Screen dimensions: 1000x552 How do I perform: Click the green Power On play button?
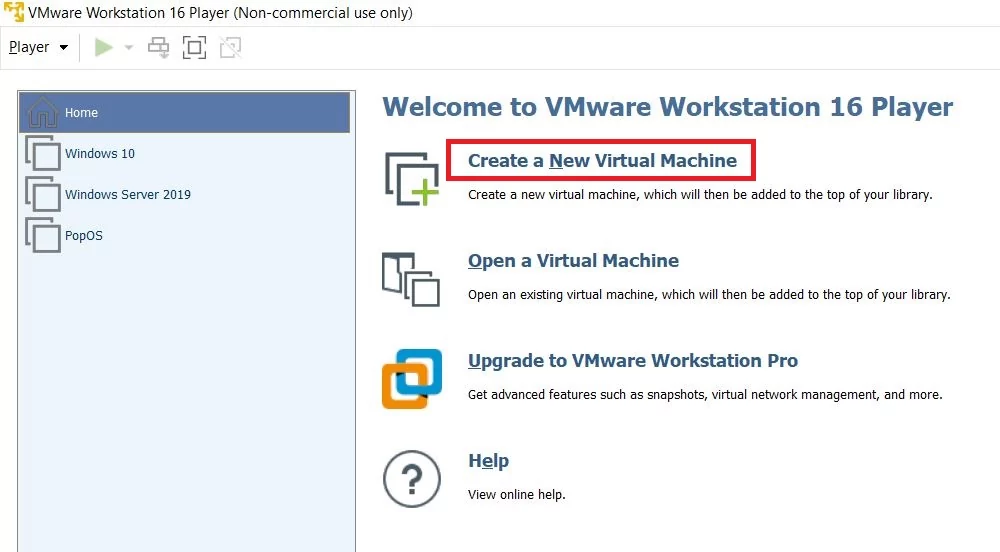pos(103,47)
